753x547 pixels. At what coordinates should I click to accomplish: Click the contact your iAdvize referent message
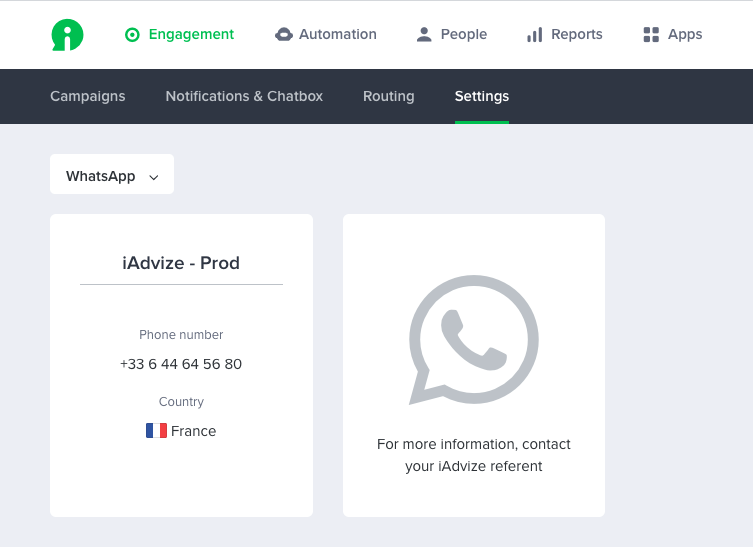pyautogui.click(x=474, y=455)
